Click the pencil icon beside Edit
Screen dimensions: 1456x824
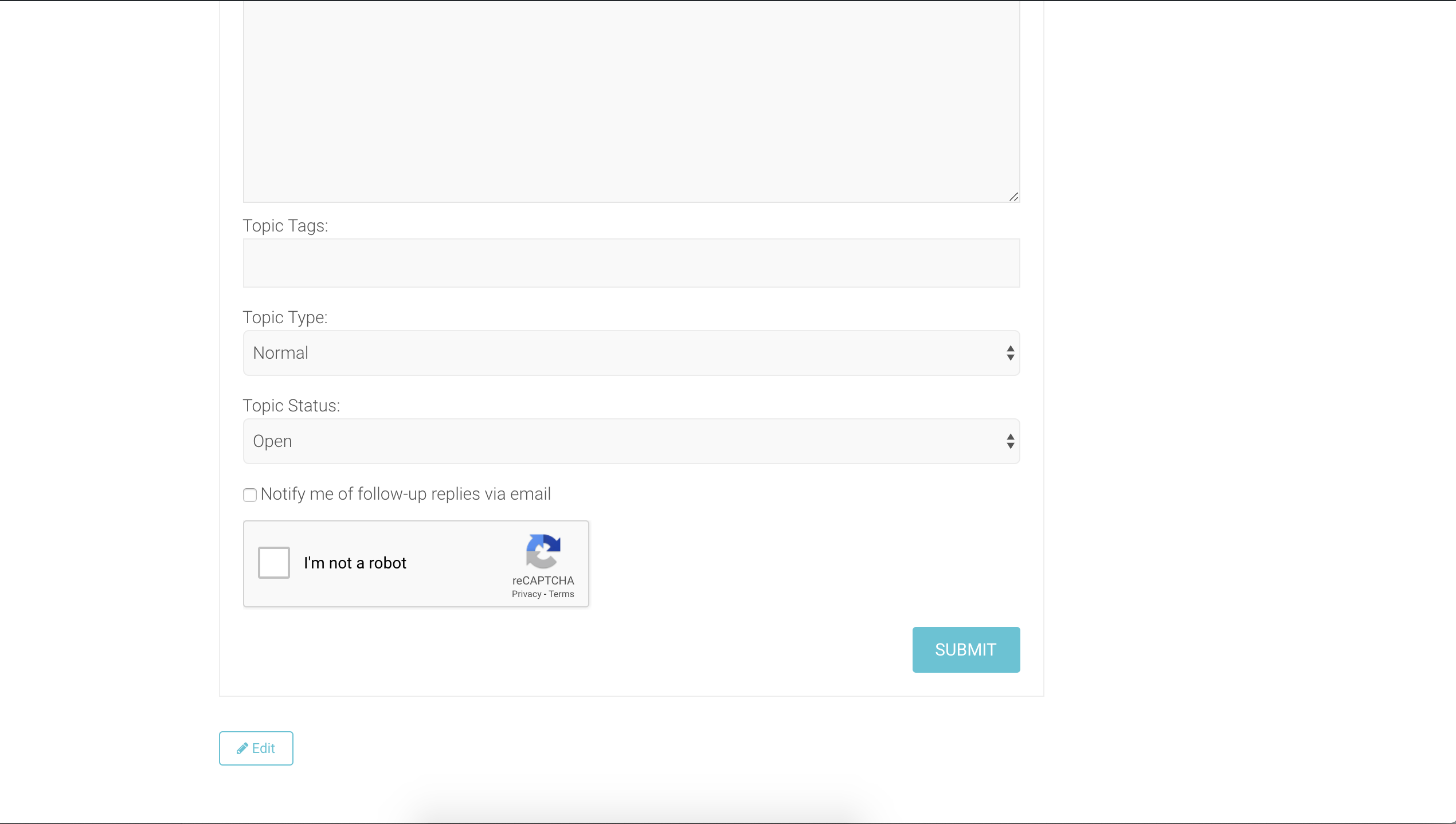(242, 748)
